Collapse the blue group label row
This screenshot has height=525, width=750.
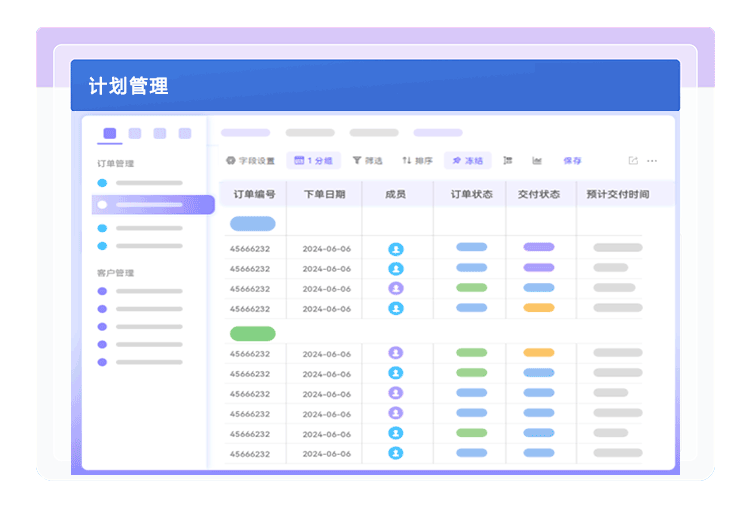click(252, 224)
